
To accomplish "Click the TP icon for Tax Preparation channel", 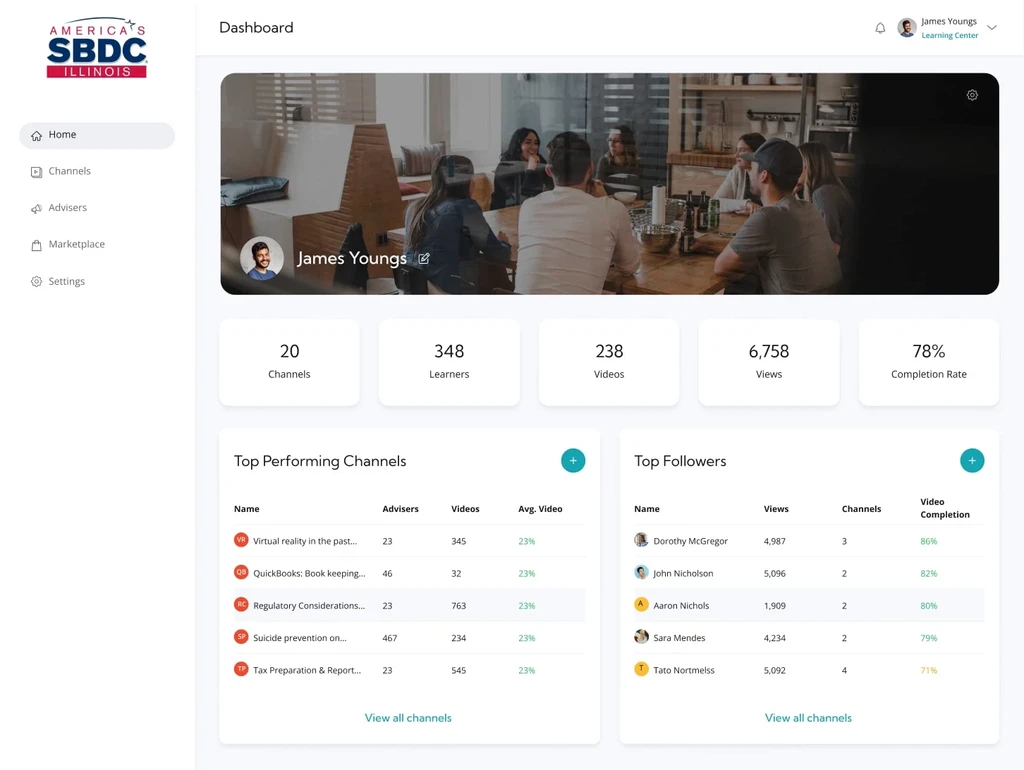I will [240, 670].
